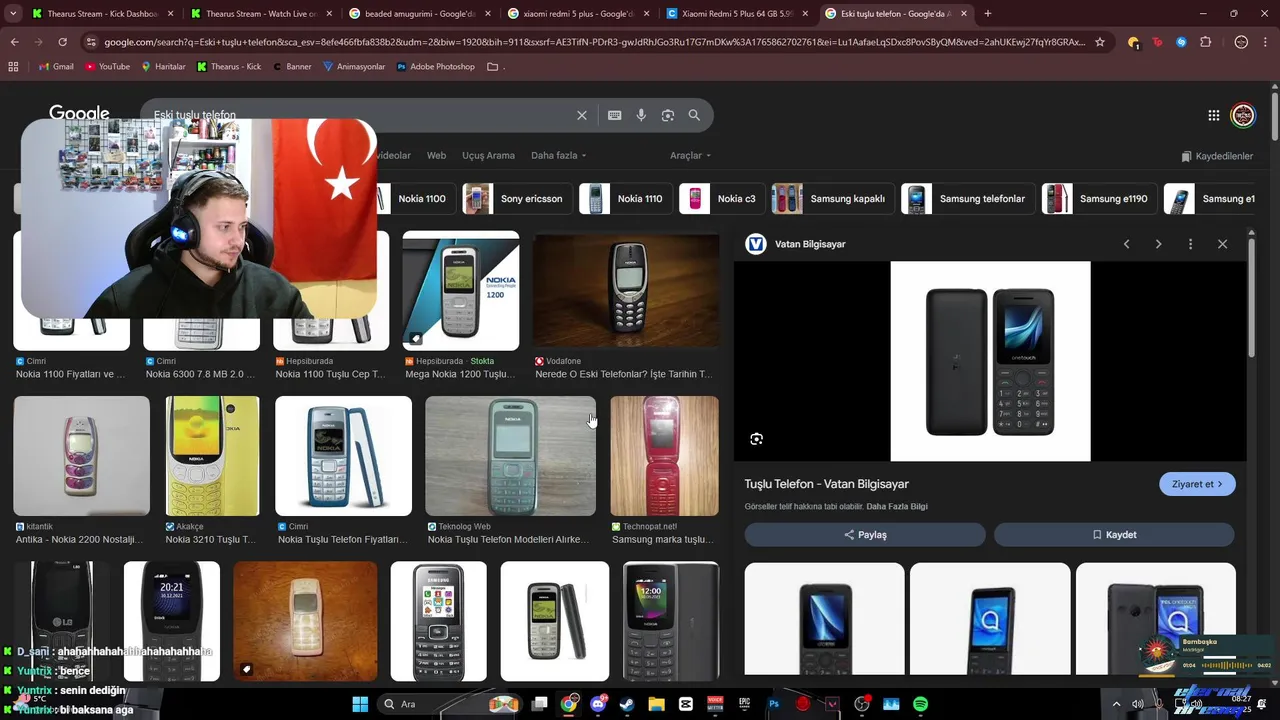Show previous image in preview panel
The width and height of the screenshot is (1280, 720).
1126,244
